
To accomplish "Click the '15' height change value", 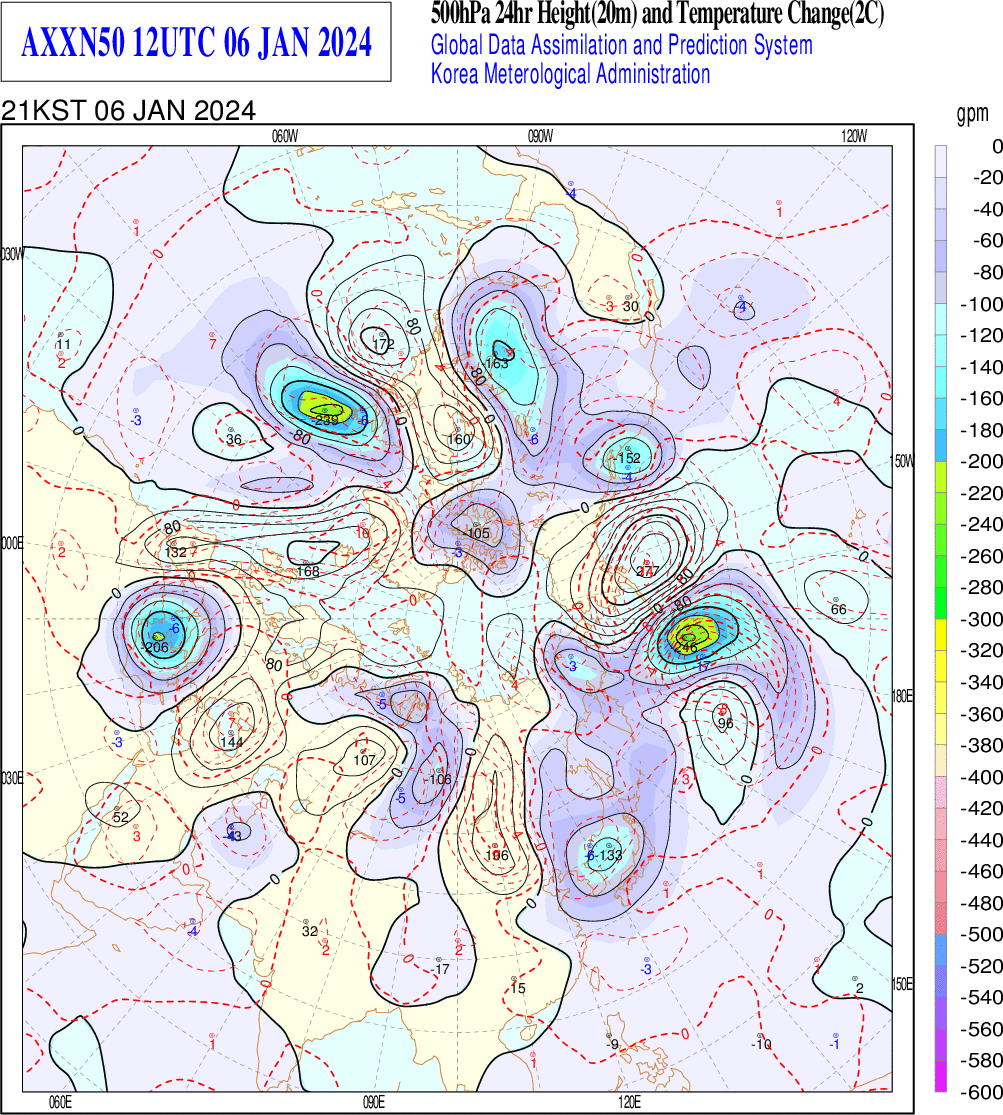I will (x=518, y=988).
